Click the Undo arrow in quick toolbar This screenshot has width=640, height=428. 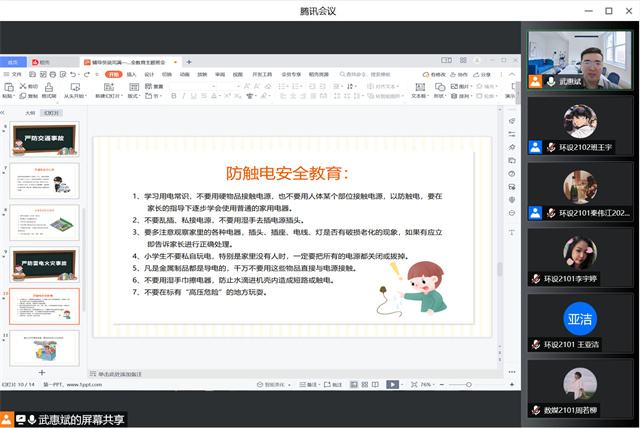click(x=73, y=74)
